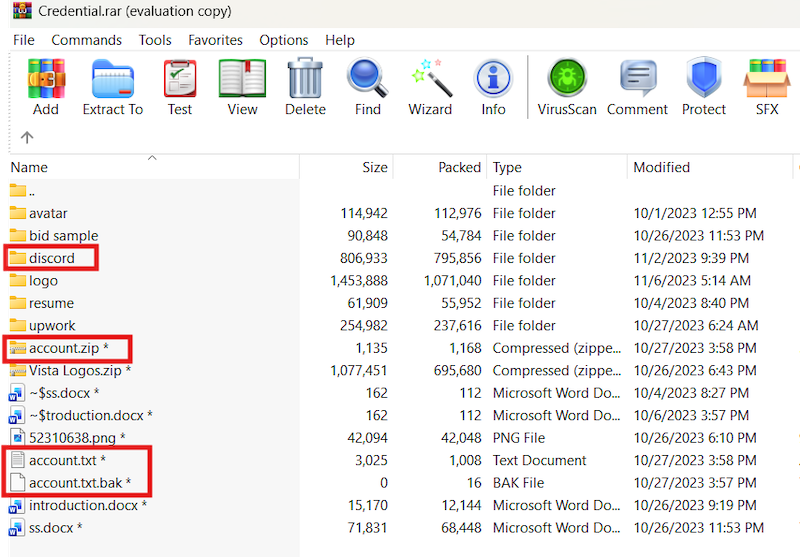Click the SFX conversion icon

click(x=767, y=79)
